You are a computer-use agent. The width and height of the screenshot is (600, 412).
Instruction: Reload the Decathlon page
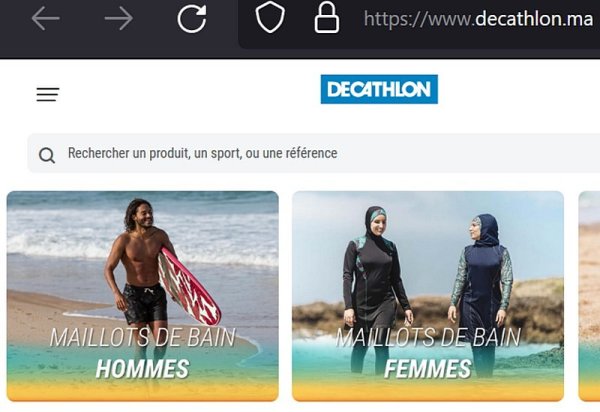tap(192, 18)
